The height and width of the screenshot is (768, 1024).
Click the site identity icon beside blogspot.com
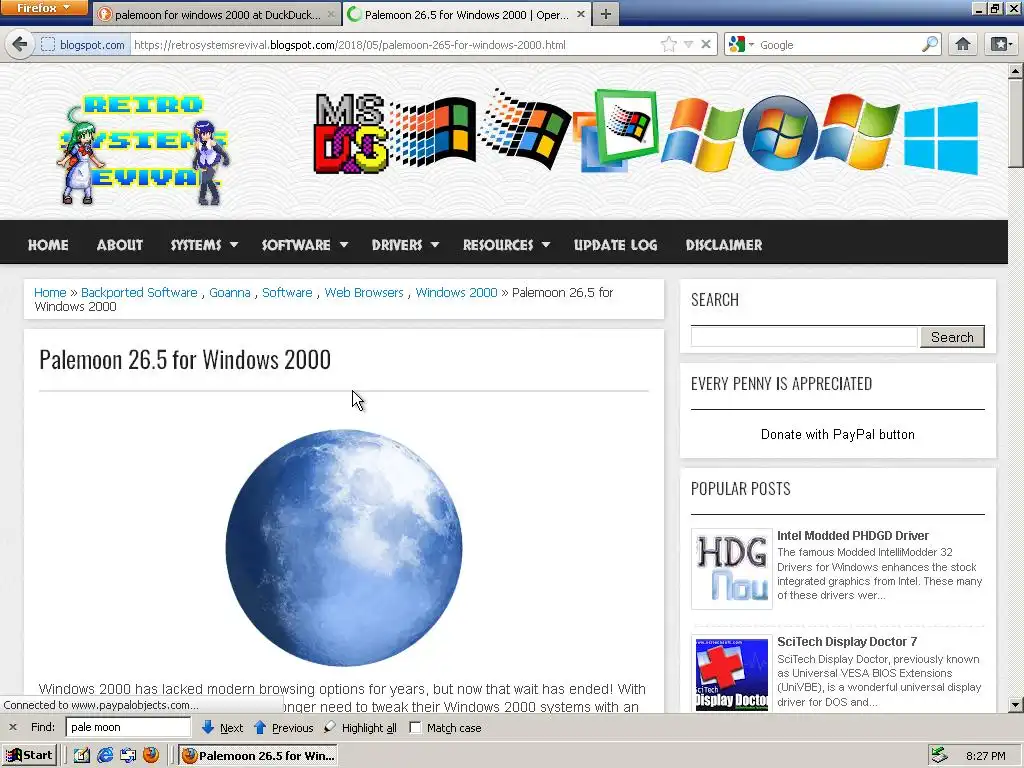tap(48, 44)
